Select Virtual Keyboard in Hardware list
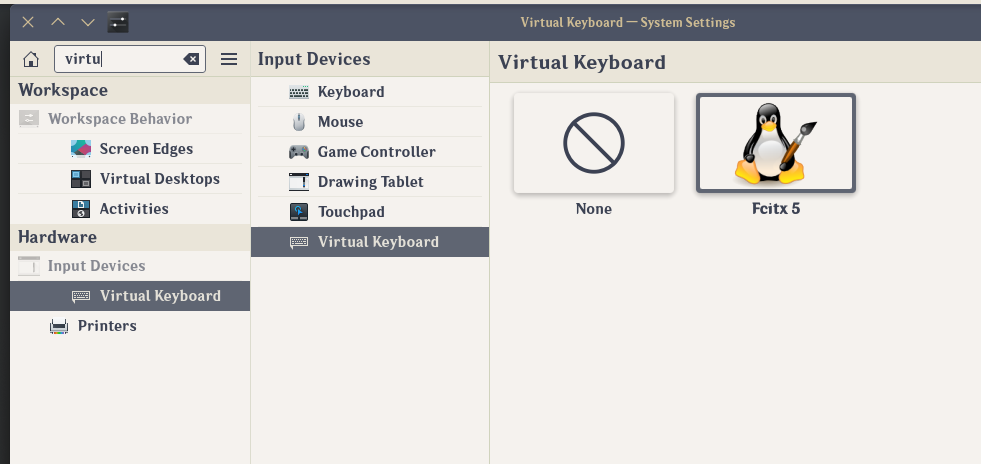The image size is (981, 464). pos(130,296)
